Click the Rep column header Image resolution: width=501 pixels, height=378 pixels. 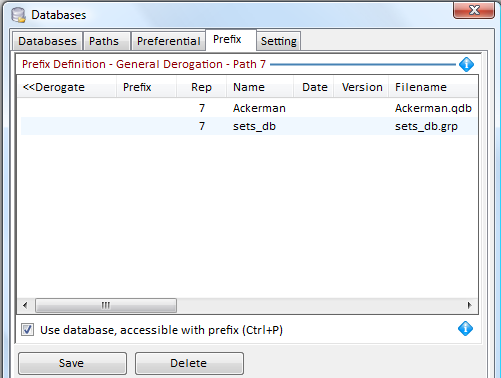click(201, 87)
